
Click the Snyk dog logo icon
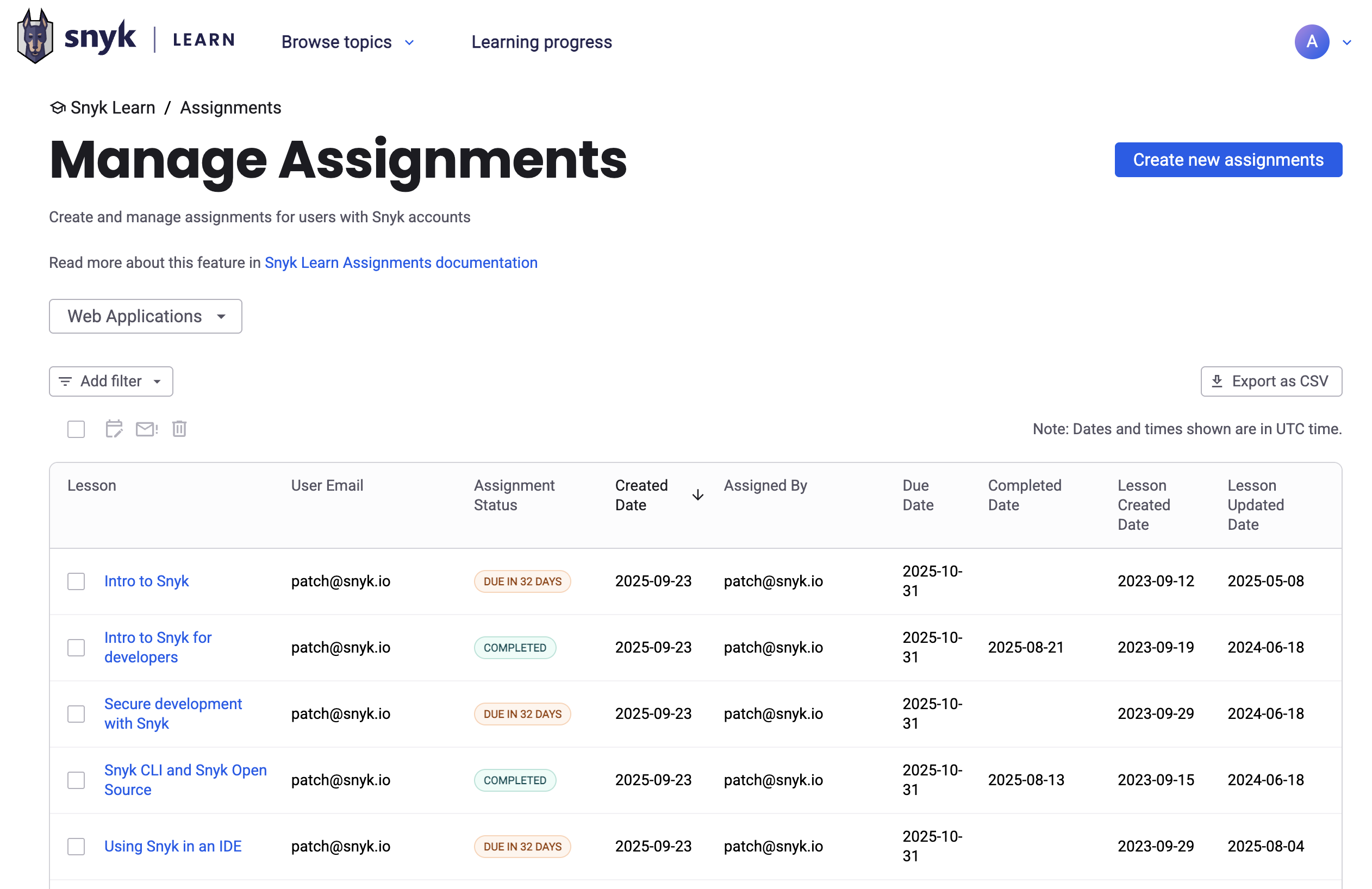[x=35, y=37]
